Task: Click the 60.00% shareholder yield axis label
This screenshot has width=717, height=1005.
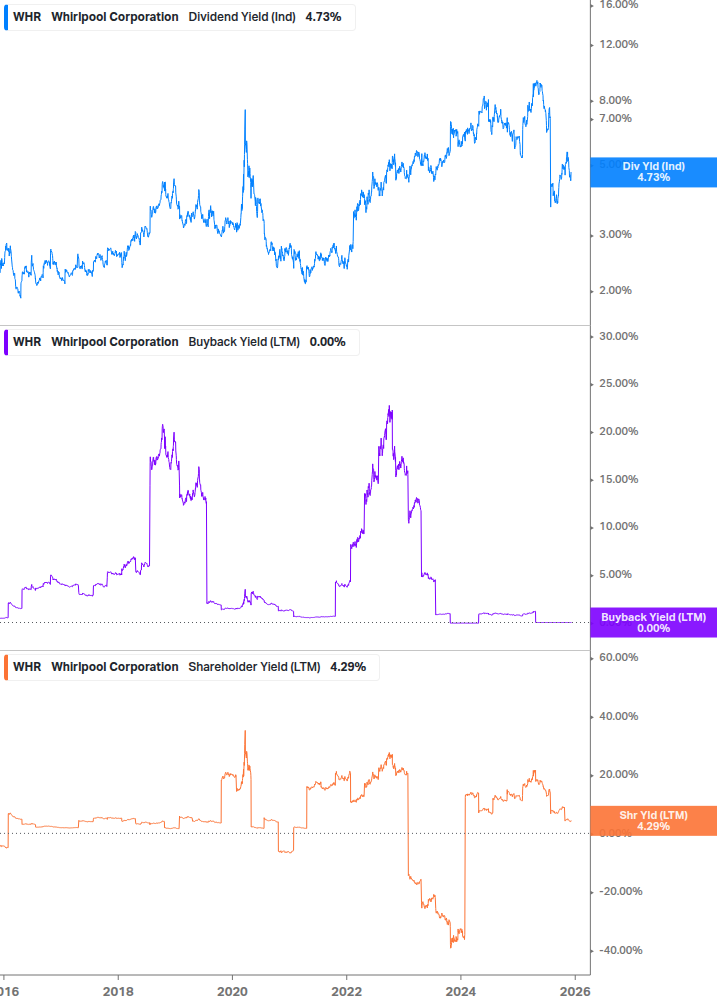Action: [618, 658]
